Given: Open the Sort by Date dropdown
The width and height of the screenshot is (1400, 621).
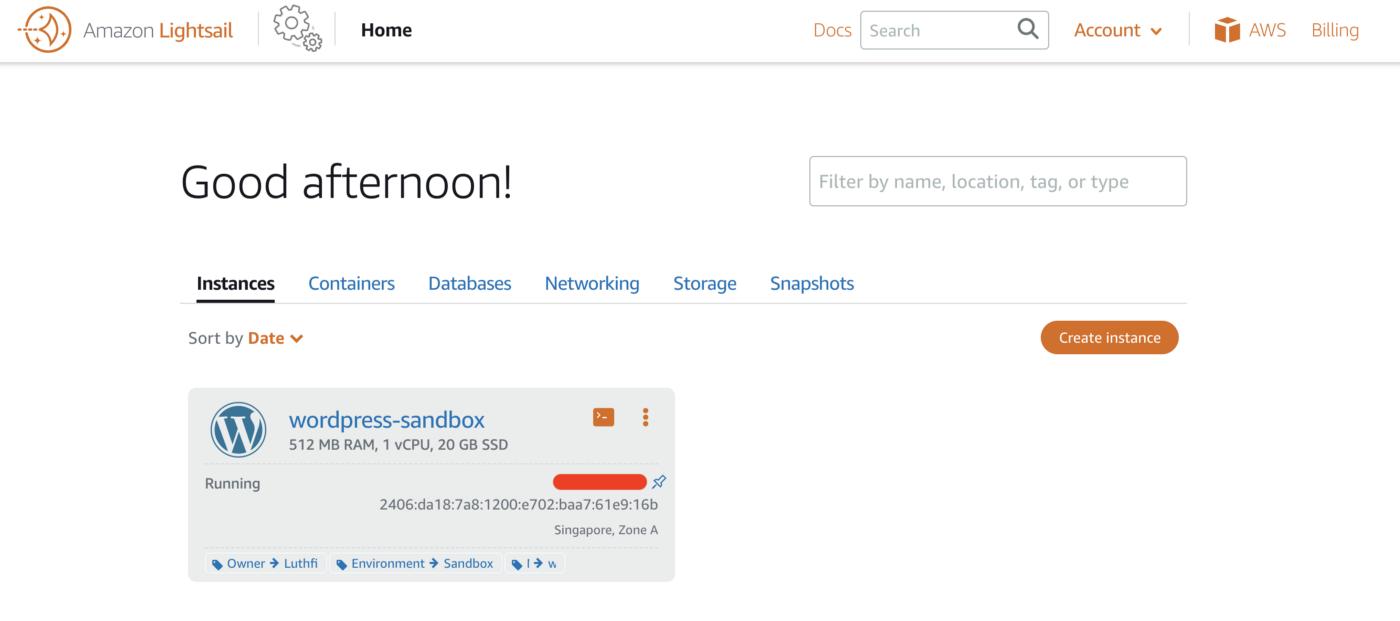Looking at the screenshot, I should coord(275,338).
